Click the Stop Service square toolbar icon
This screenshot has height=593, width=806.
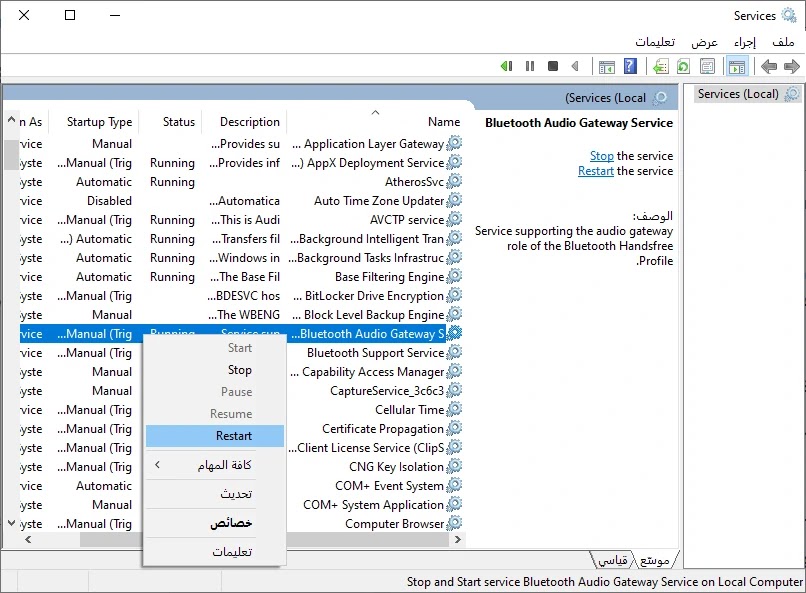pos(553,66)
